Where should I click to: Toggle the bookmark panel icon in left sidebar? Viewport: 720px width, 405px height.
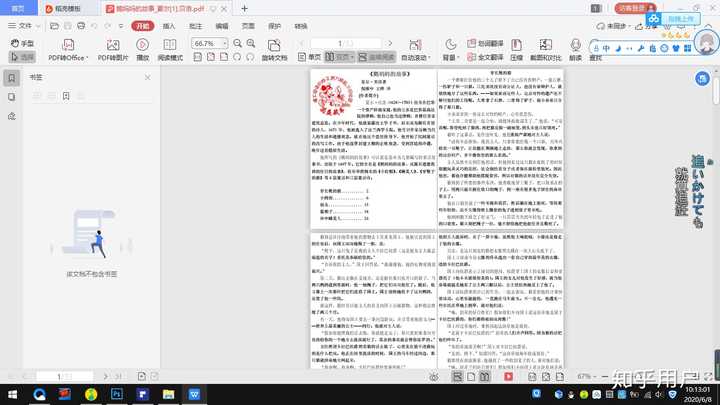point(11,78)
